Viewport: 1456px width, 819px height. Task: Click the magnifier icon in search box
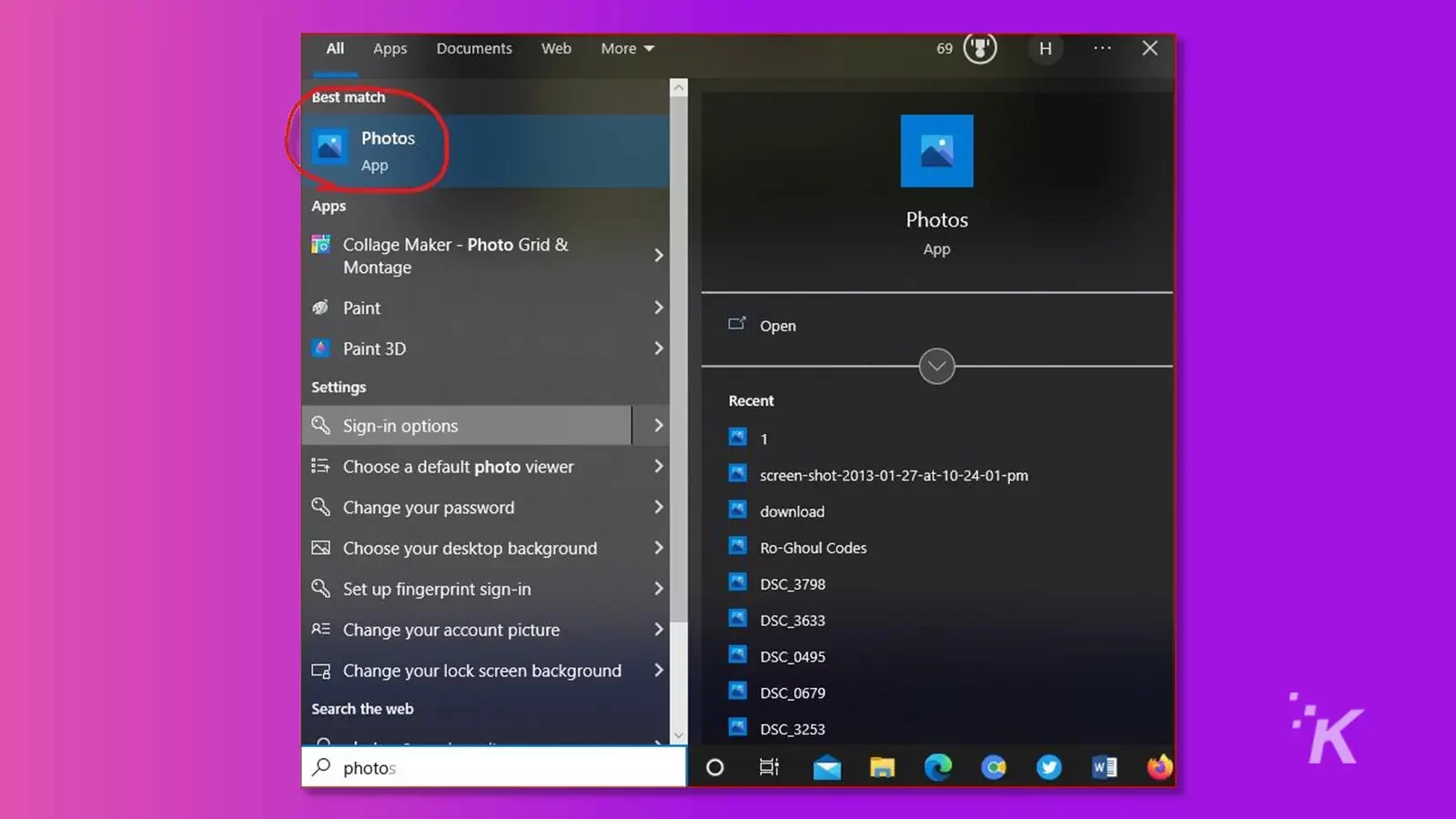coord(321,767)
